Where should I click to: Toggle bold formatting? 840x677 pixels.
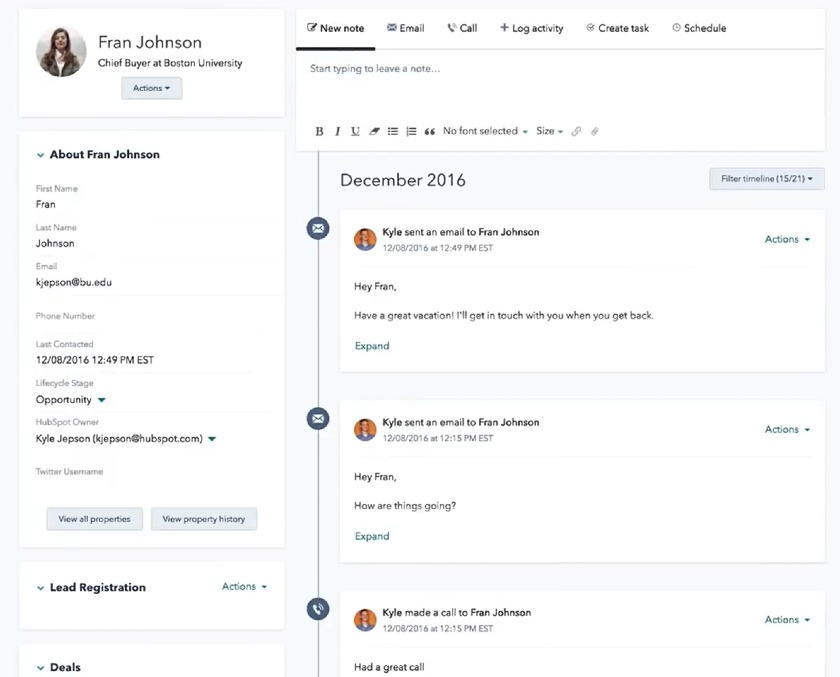point(318,131)
